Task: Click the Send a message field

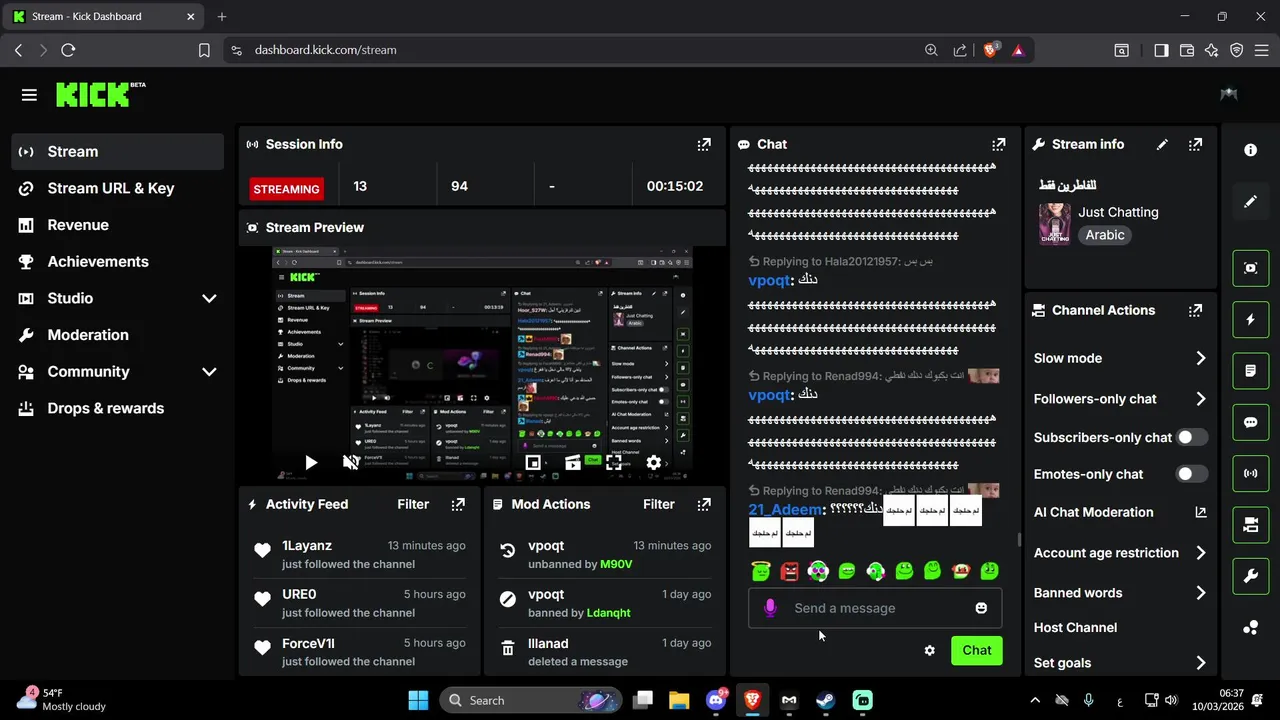Action: point(875,608)
